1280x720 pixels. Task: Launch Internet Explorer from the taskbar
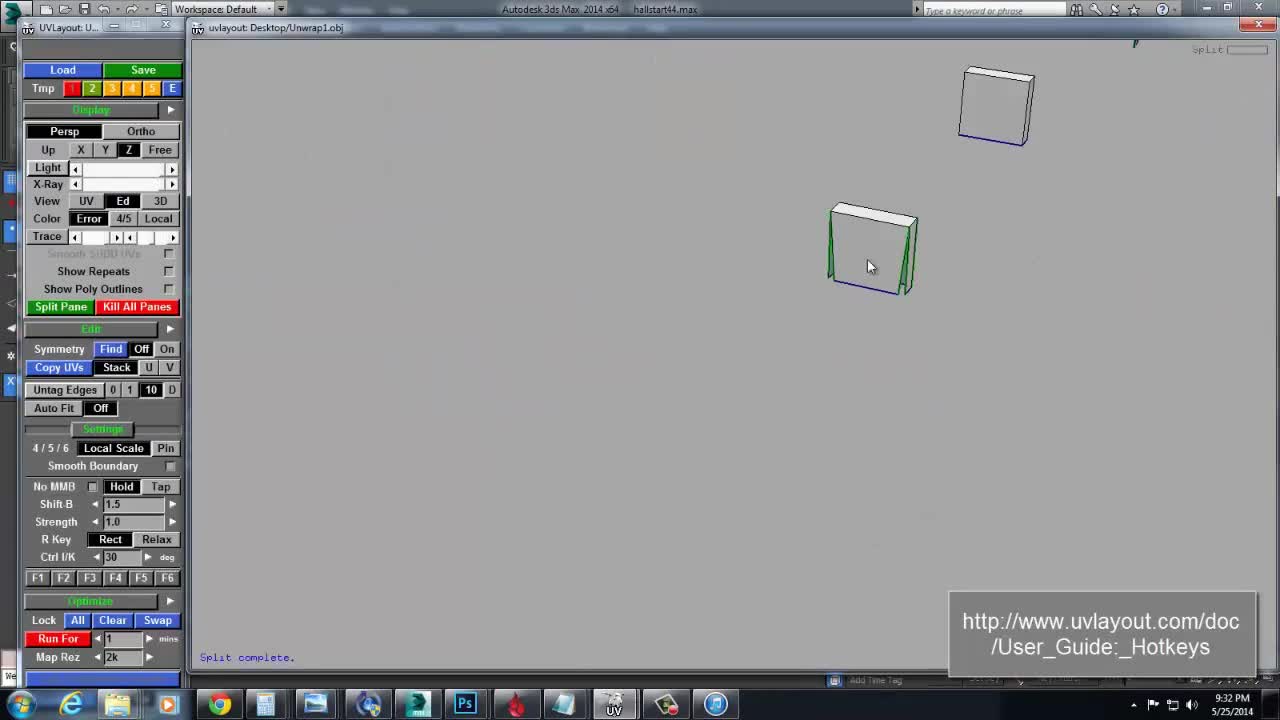[x=71, y=704]
